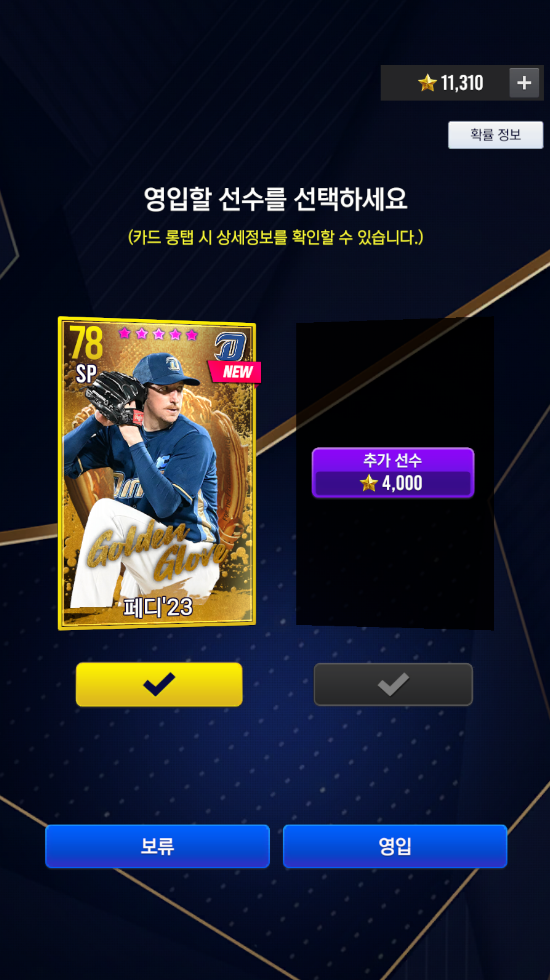Unlock 추가 선수 for 4,000 stars
Image resolution: width=550 pixels, height=980 pixels.
(393, 472)
